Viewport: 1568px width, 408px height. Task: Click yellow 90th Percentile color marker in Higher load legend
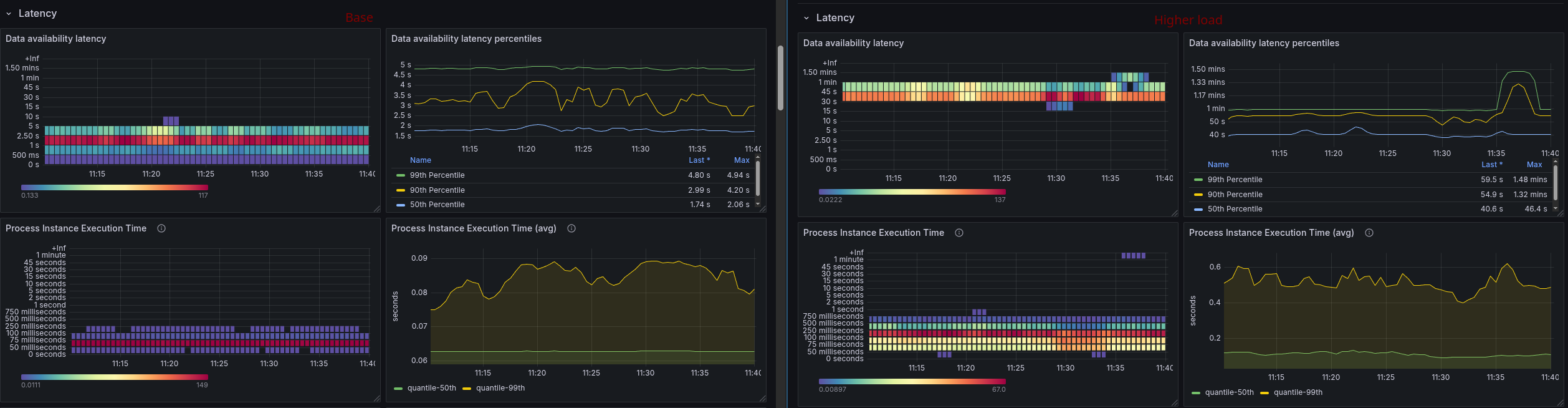click(1198, 195)
